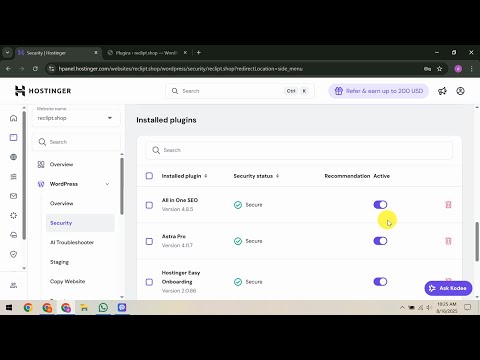Toggle Hostinger Easy Onboarding active switch
The height and width of the screenshot is (360, 480).
click(380, 282)
